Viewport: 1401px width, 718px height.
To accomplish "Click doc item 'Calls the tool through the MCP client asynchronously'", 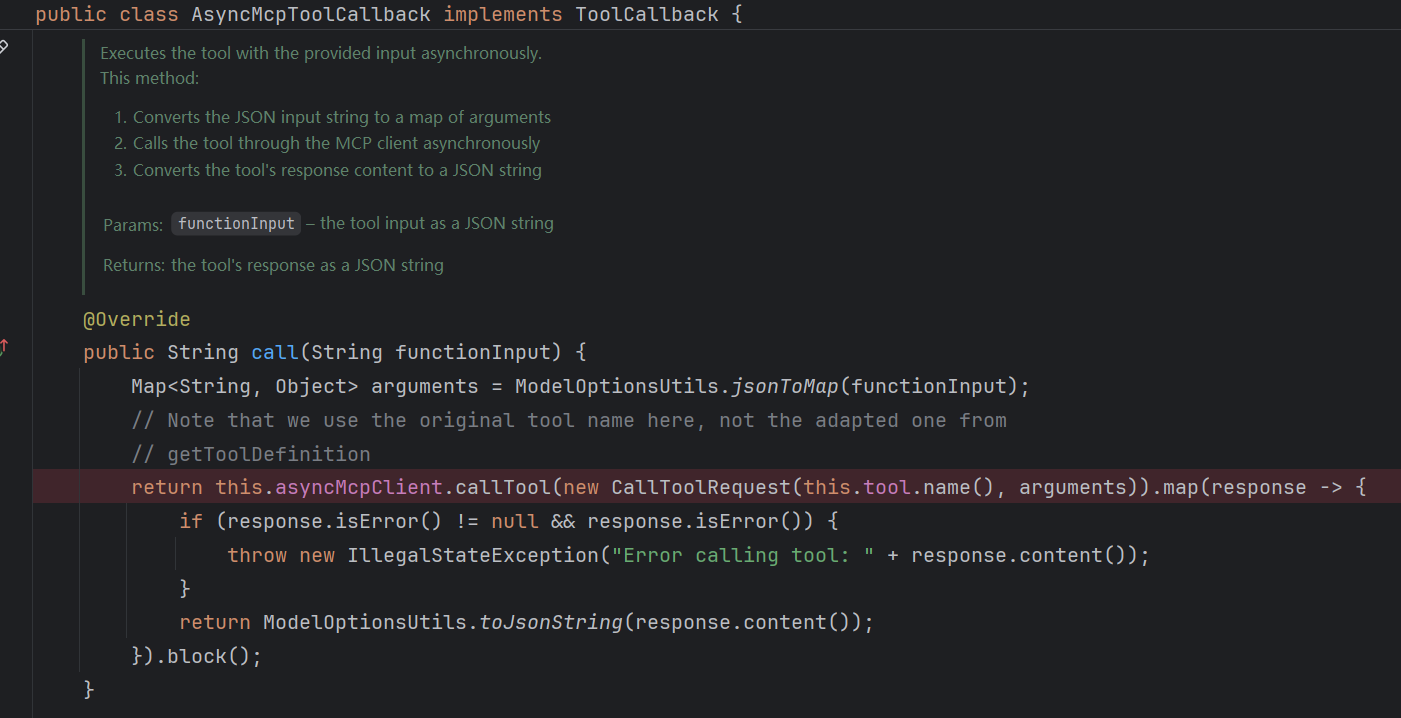I will click(x=336, y=143).
